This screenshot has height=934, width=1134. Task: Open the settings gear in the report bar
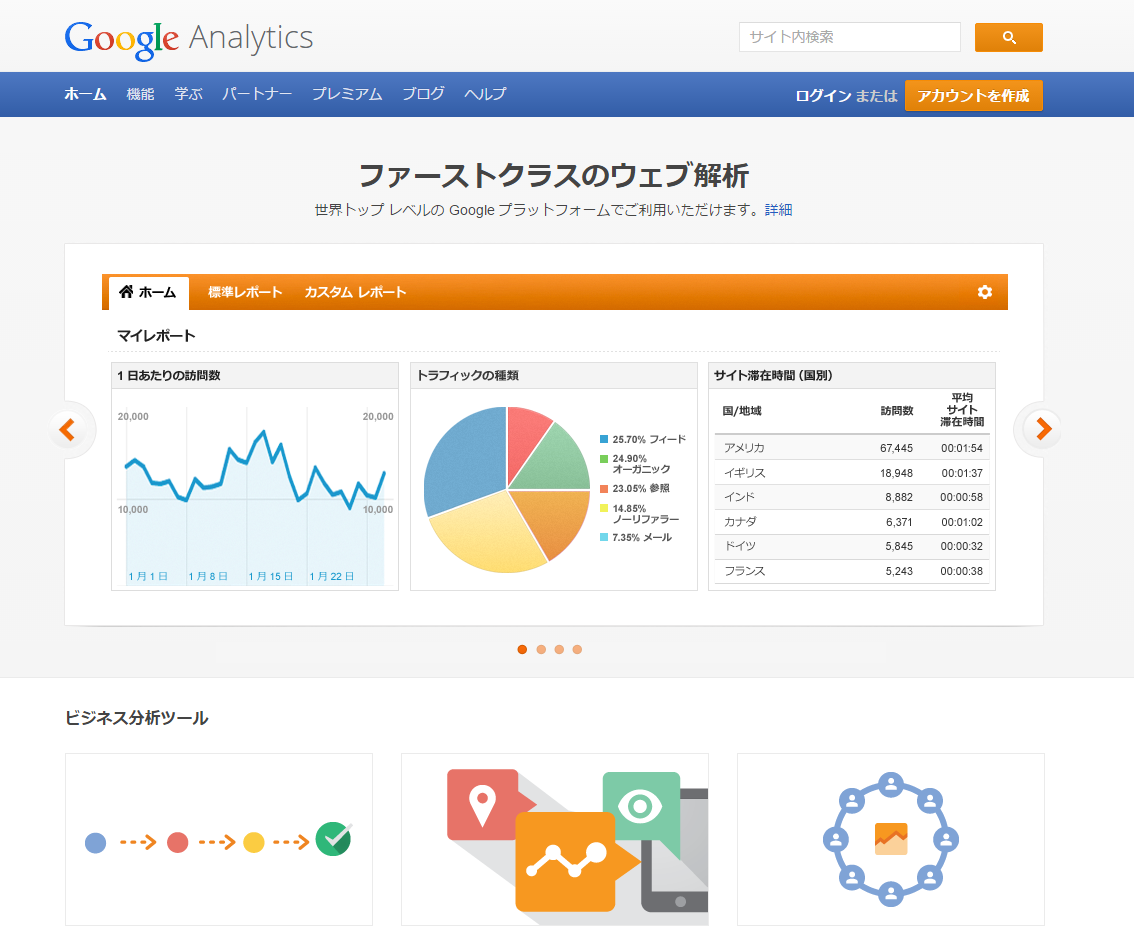point(984,292)
